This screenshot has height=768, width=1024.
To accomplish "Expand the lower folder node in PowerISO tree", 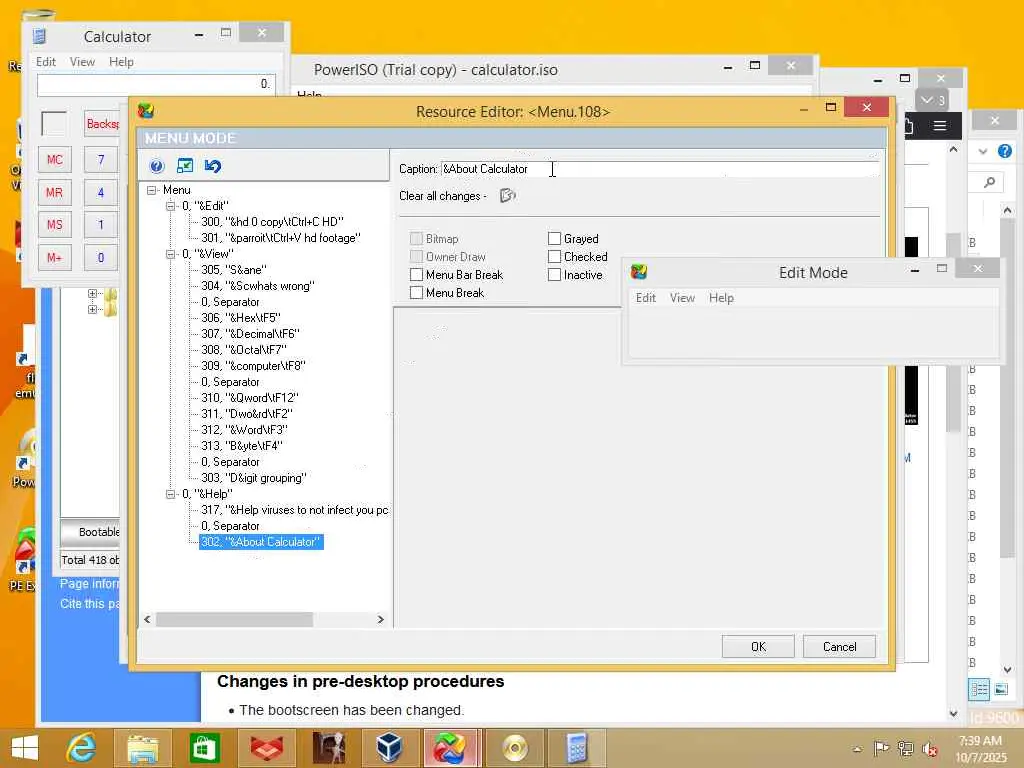I will tap(92, 309).
